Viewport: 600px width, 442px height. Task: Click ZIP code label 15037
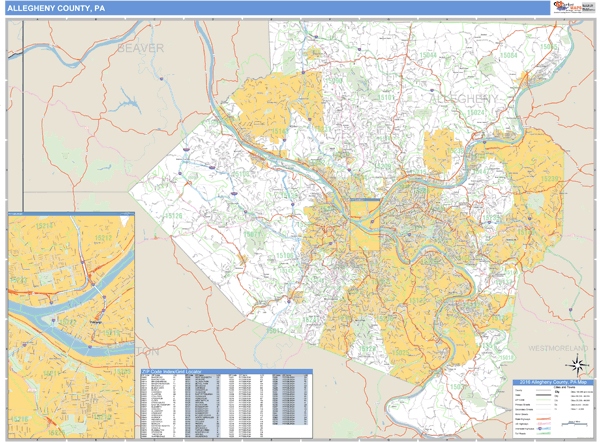[x=458, y=387]
